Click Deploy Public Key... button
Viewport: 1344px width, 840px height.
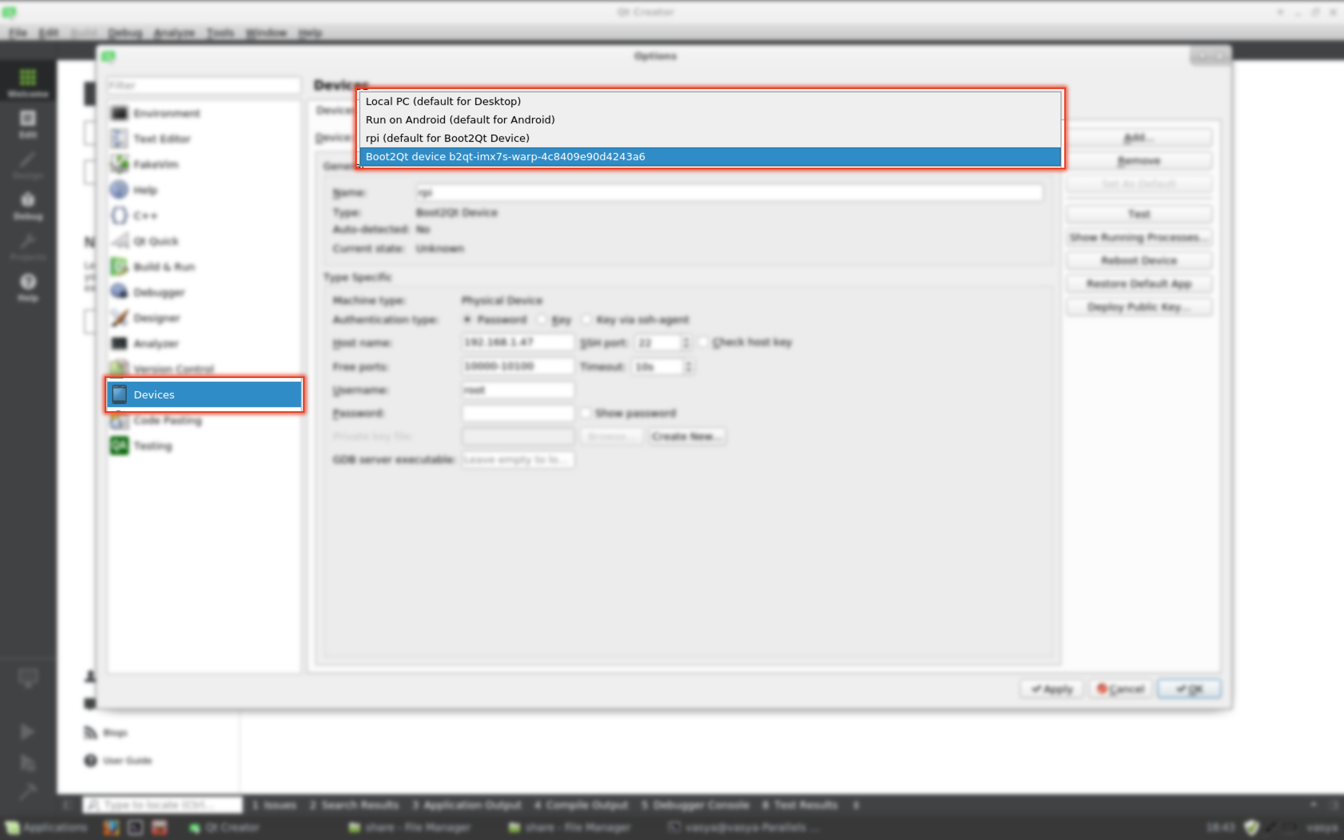(x=1139, y=307)
